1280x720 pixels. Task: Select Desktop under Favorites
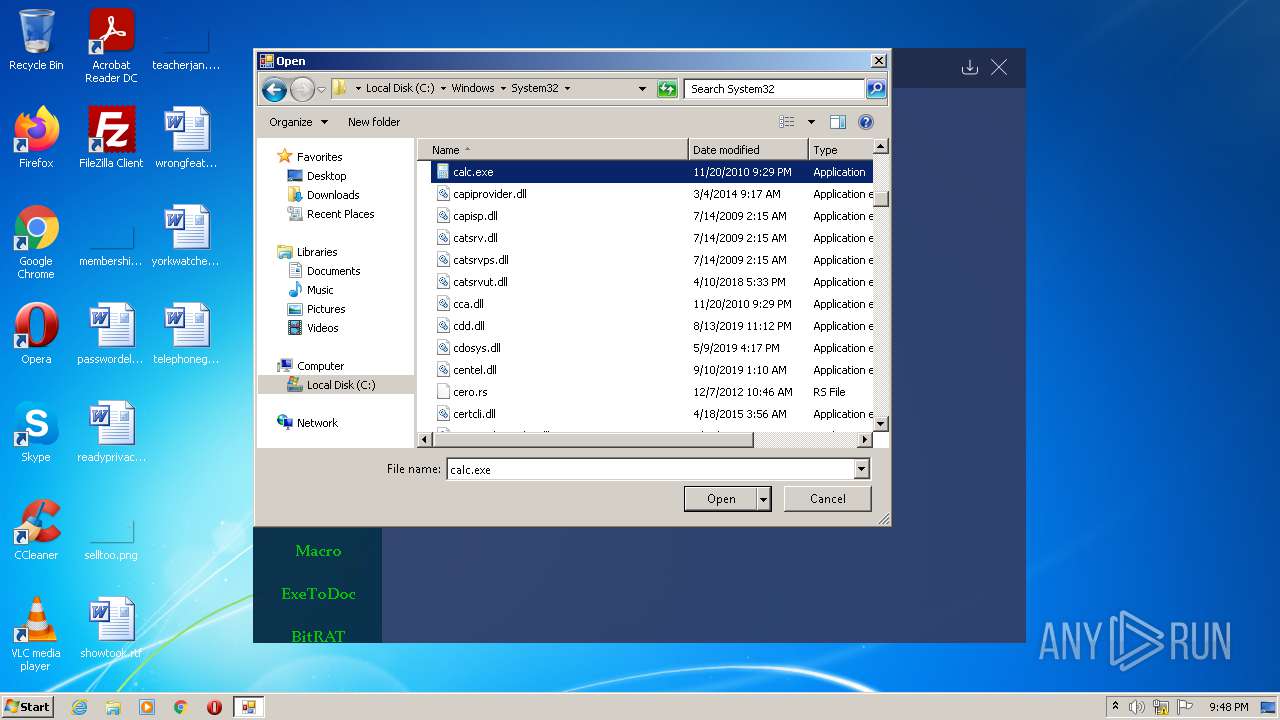(326, 176)
